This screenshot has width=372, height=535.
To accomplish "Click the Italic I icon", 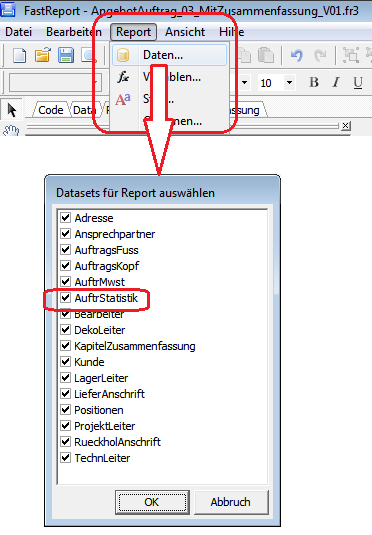I will pos(336,82).
